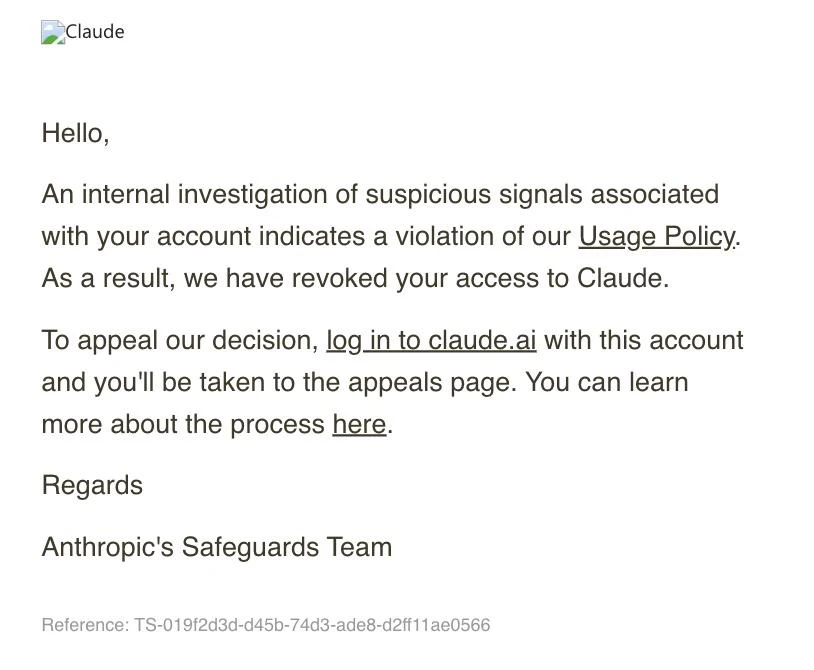
Task: Click the broken Claude logo image icon
Action: (53, 32)
